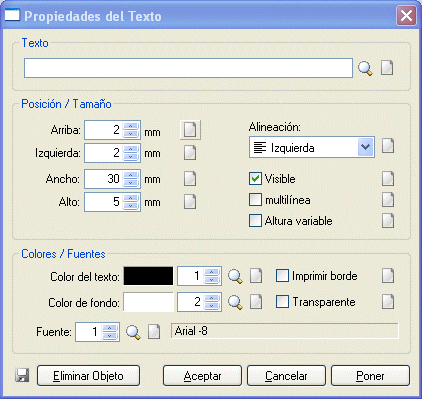
Task: Click the Ancho value field showing 30
Action: click(104, 179)
